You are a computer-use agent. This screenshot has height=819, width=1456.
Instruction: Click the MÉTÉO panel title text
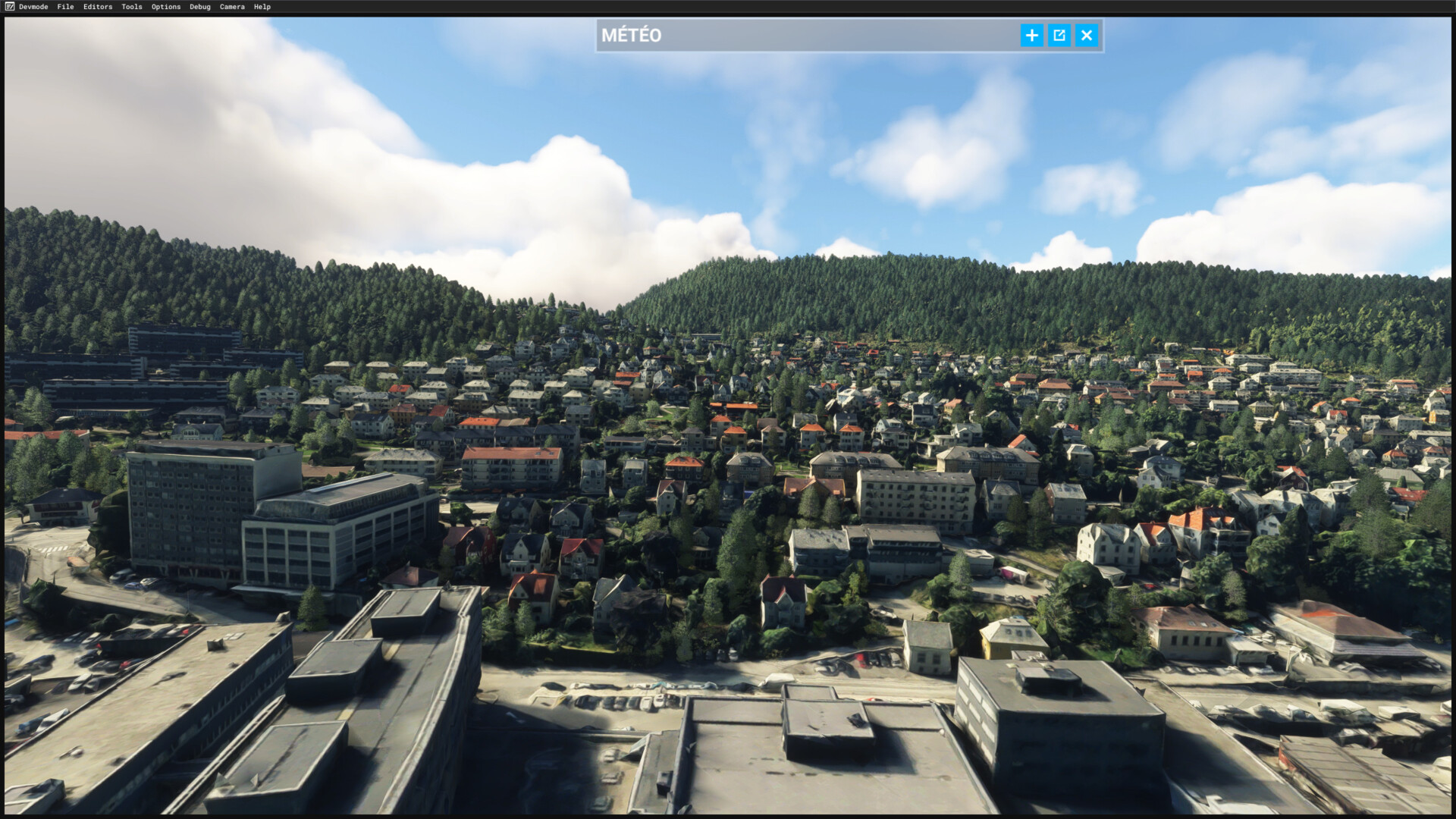click(631, 36)
